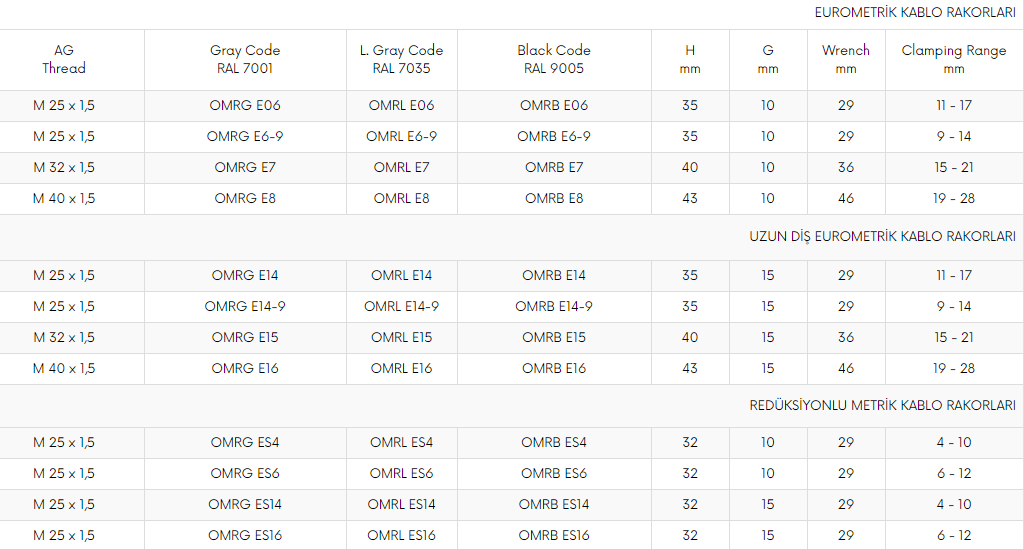Select the AG Thread column header

(x=64, y=59)
